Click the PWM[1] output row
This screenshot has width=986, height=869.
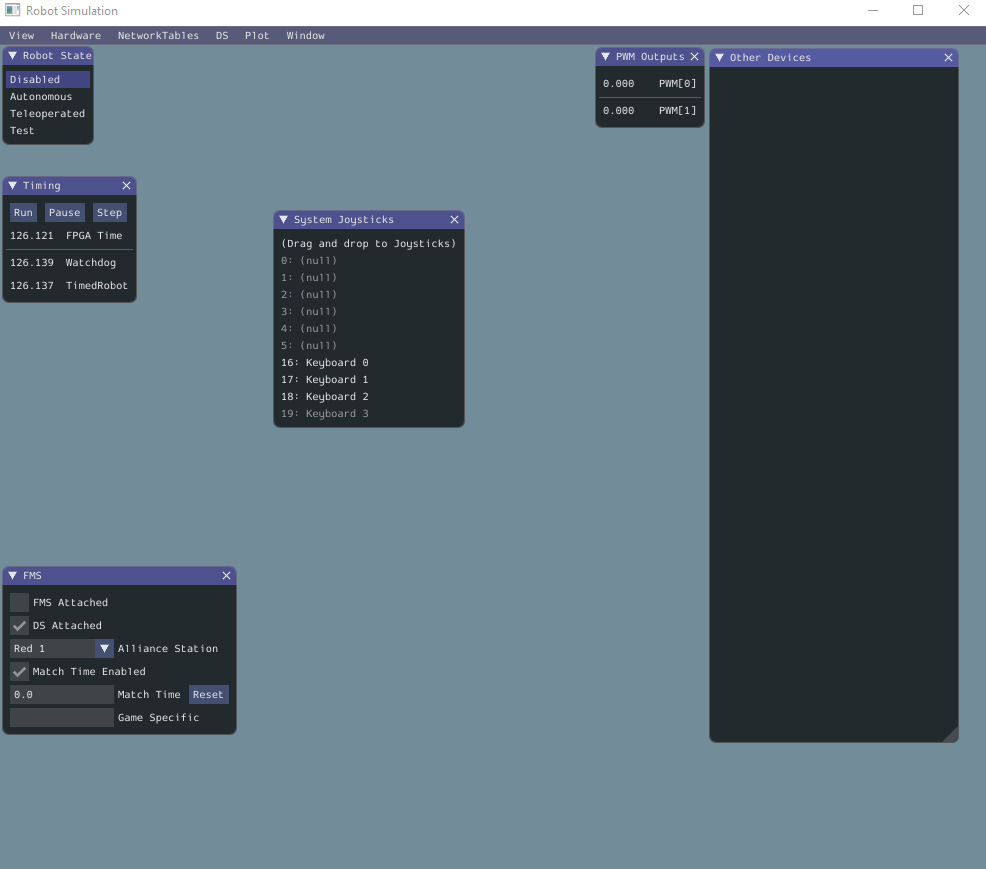coord(650,111)
